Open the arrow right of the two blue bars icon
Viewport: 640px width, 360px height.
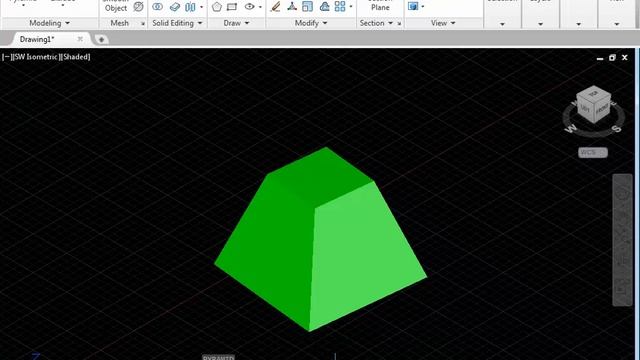coord(202,7)
